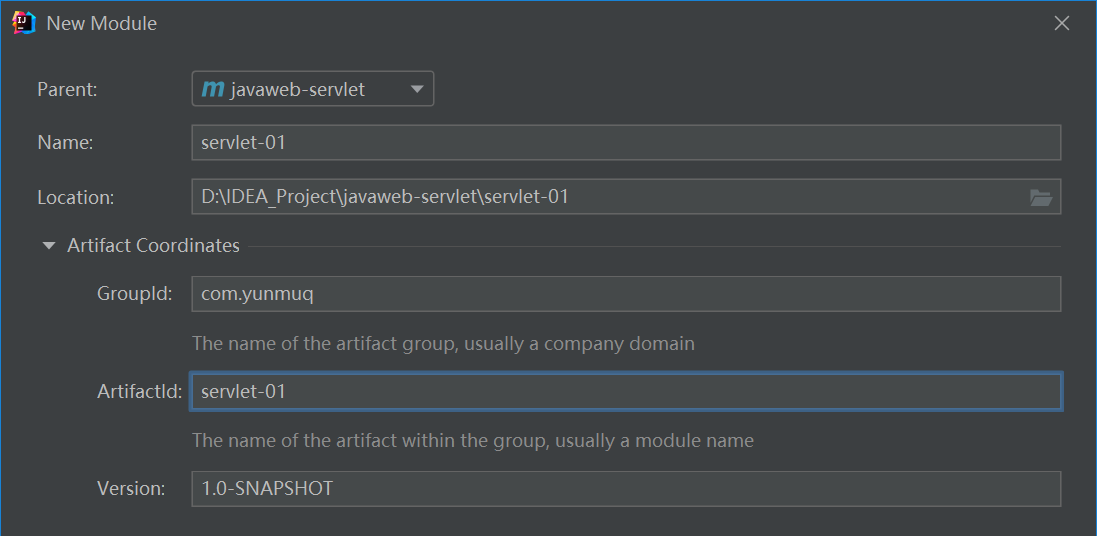This screenshot has width=1097, height=536.
Task: Select the GroupId input containing com.yunmuq
Action: pos(625,295)
